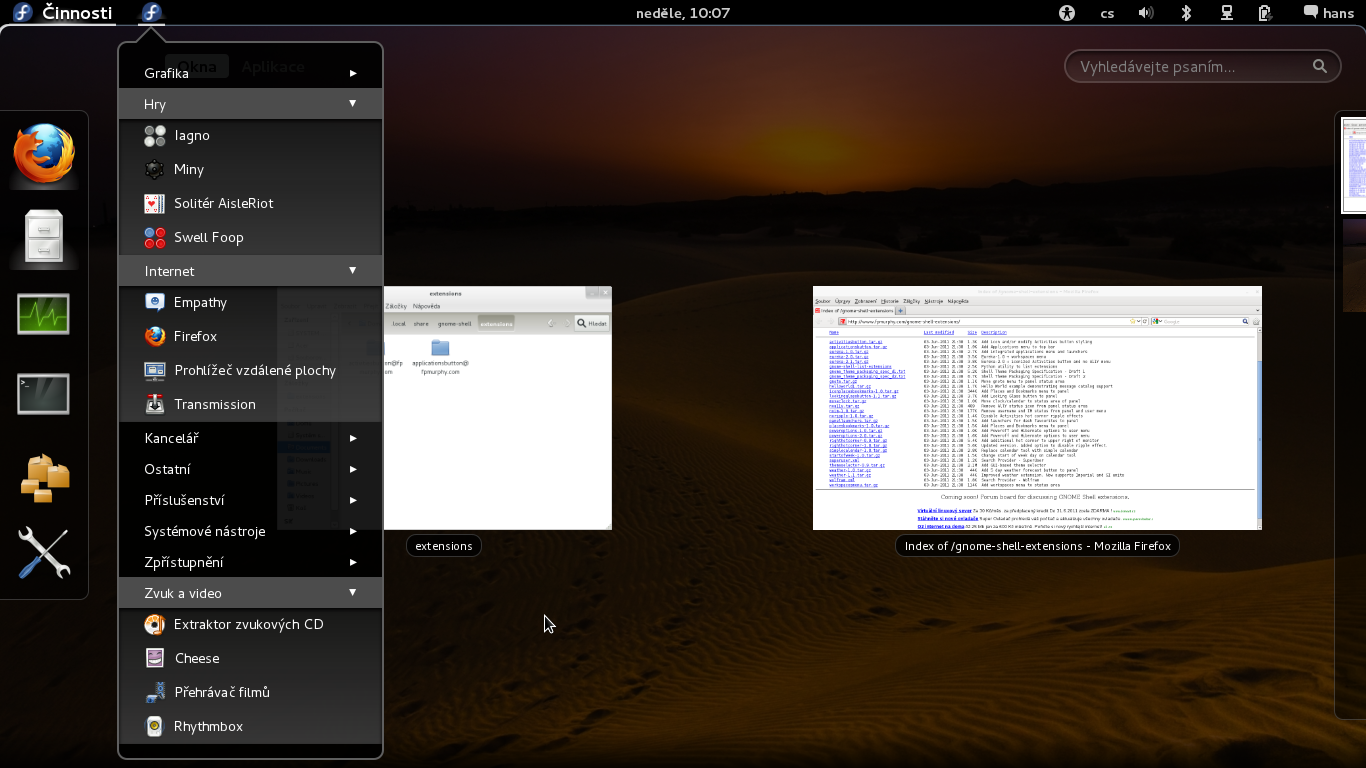Open the cs keyboard layout menu

[x=1107, y=13]
